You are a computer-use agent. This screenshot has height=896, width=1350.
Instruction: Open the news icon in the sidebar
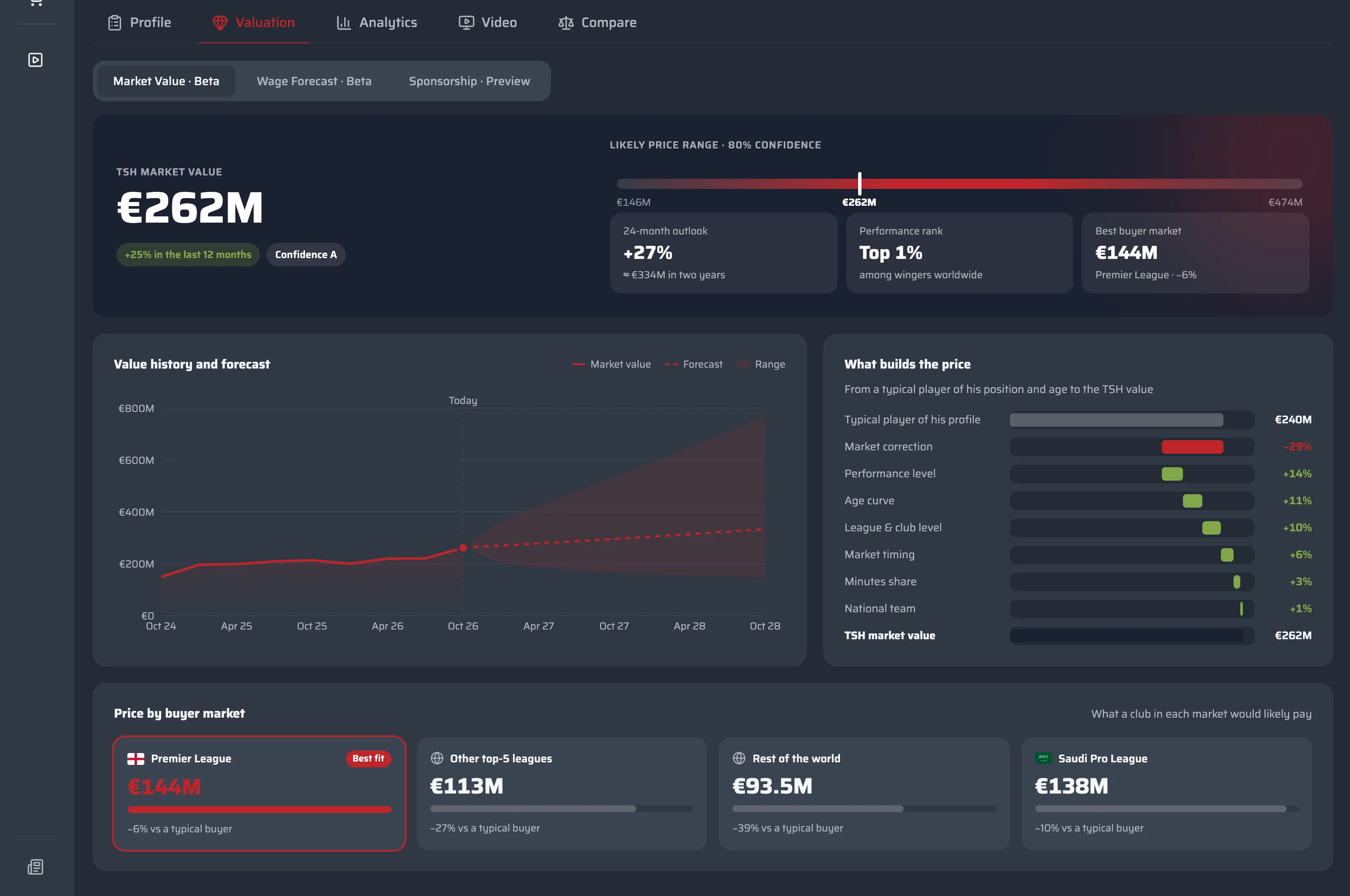click(x=35, y=867)
